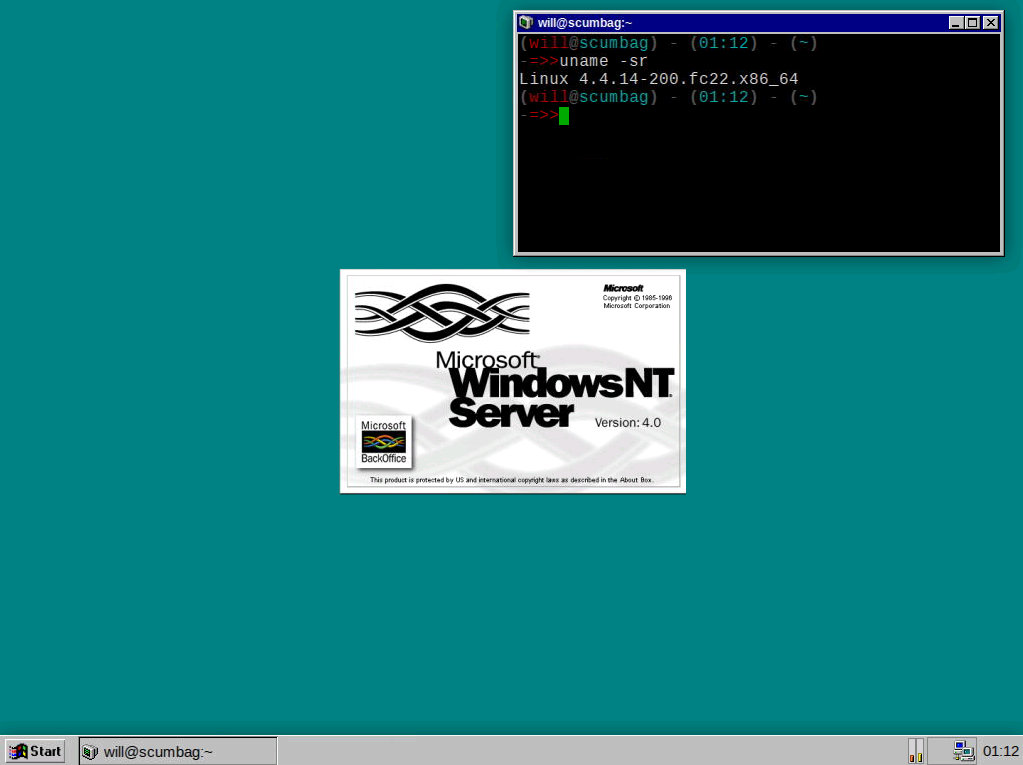Click the 01:12 taskbar clock
This screenshot has height=765, width=1023.
pyautogui.click(x=1000, y=751)
